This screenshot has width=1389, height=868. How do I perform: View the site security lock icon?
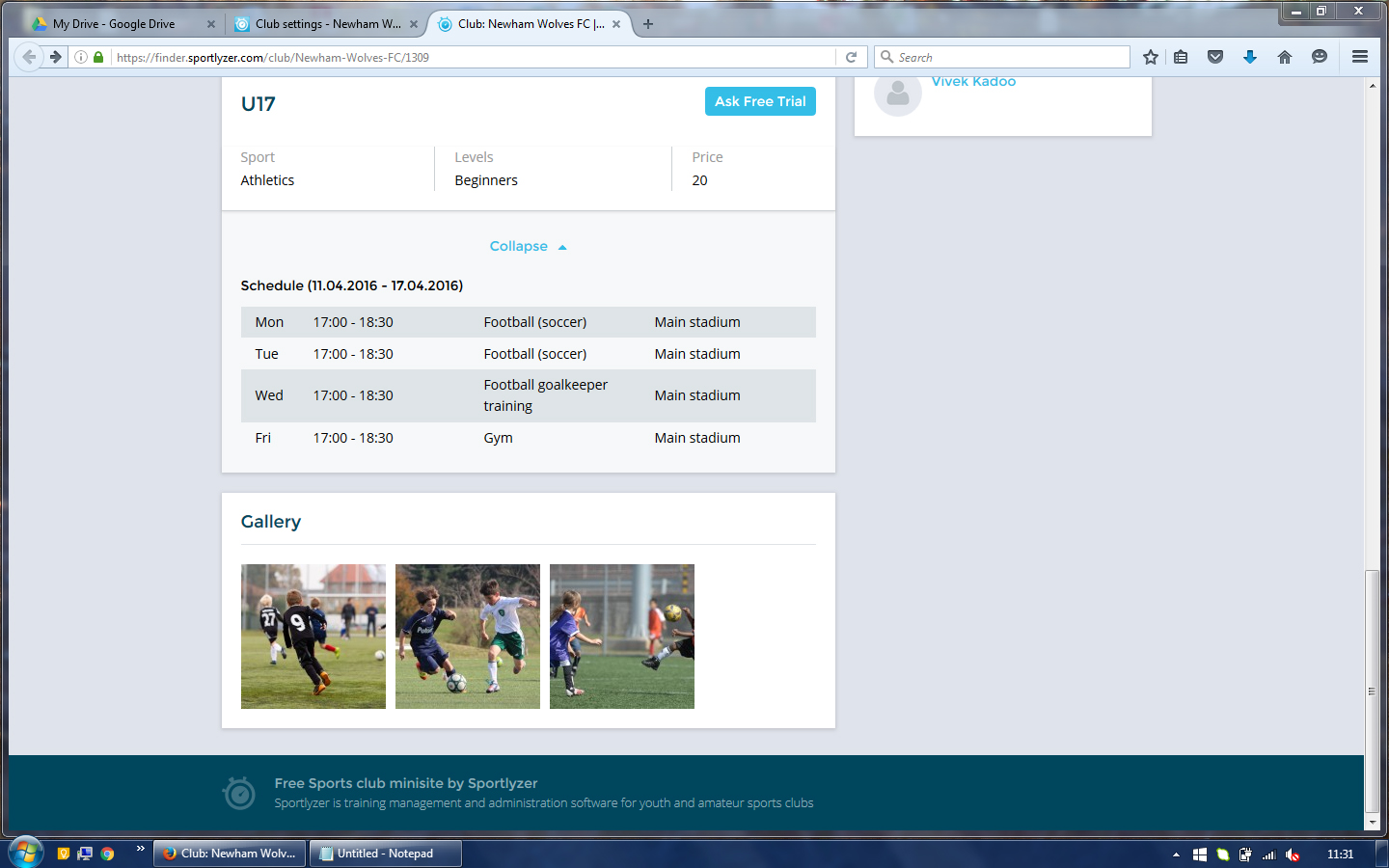point(99,57)
